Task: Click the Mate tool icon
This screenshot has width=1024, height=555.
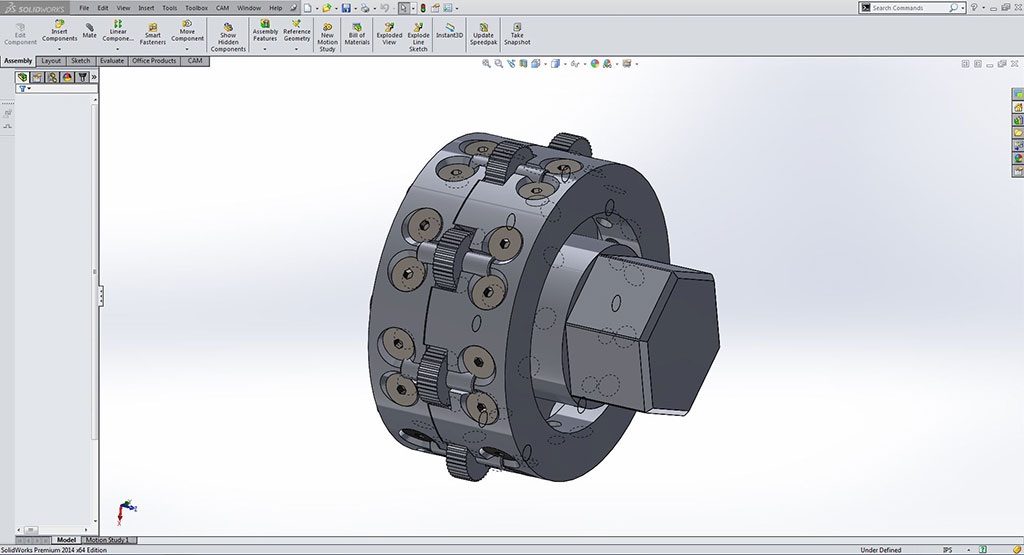Action: point(89,30)
